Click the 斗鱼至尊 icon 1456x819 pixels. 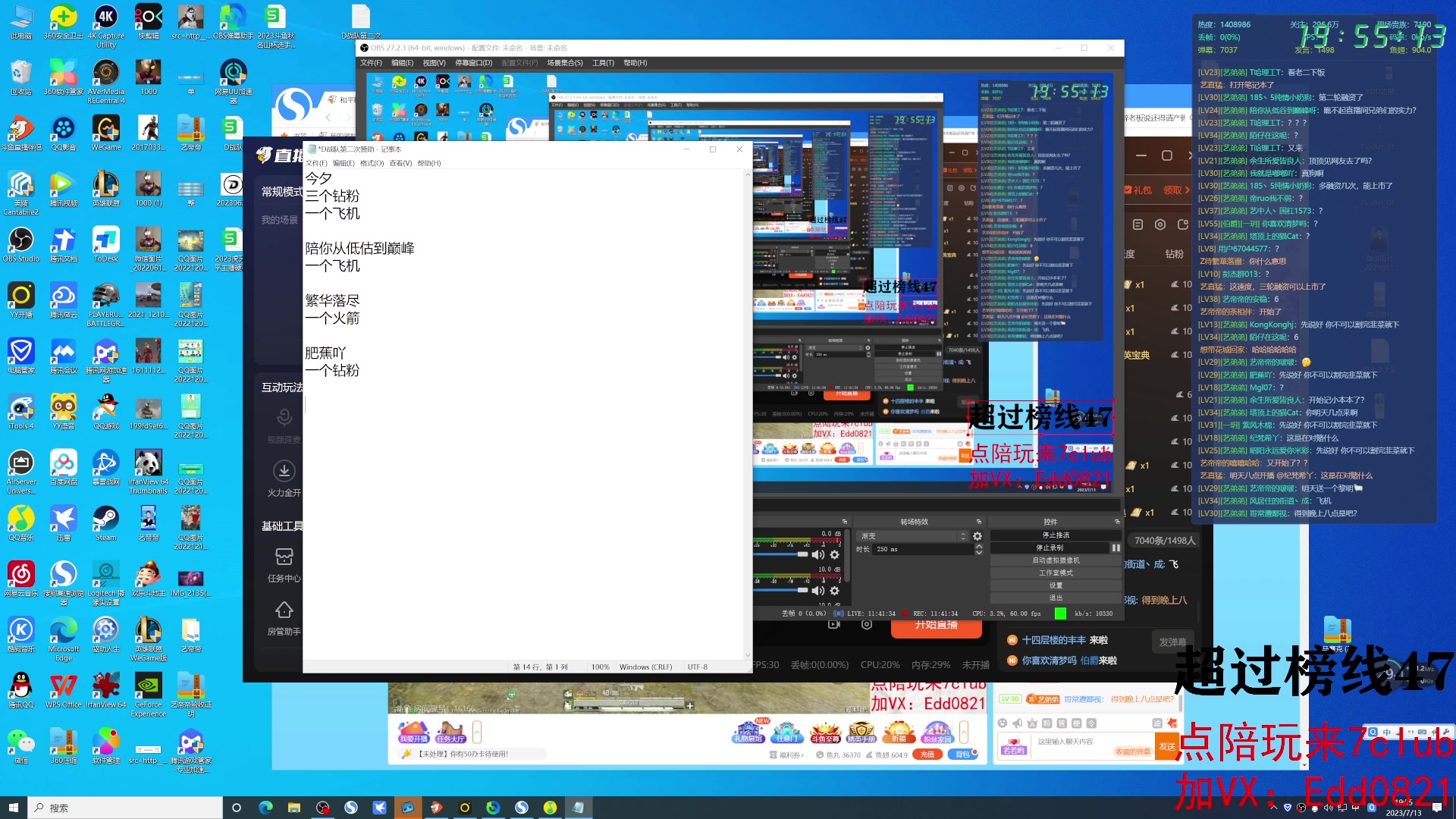pyautogui.click(x=825, y=733)
